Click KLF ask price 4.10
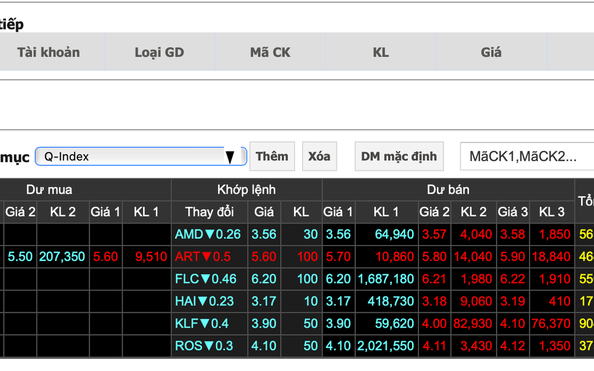Image resolution: width=594 pixels, height=371 pixels. coord(513,324)
